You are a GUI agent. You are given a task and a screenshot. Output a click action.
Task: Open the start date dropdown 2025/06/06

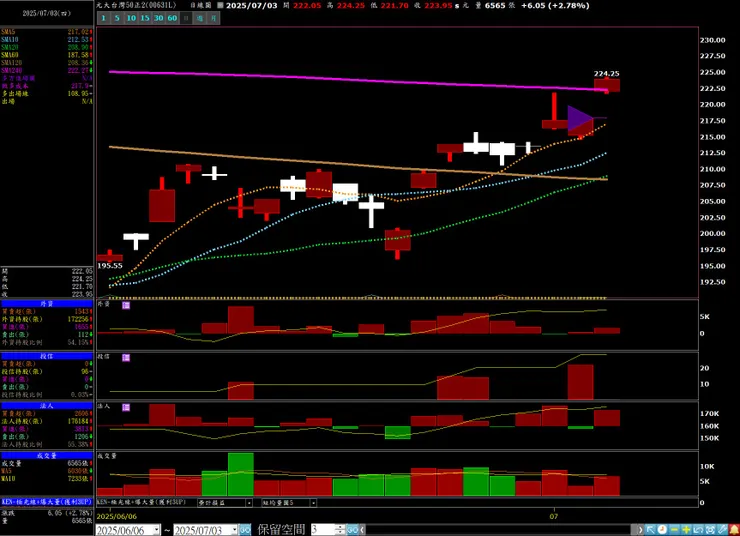[x=157, y=530]
